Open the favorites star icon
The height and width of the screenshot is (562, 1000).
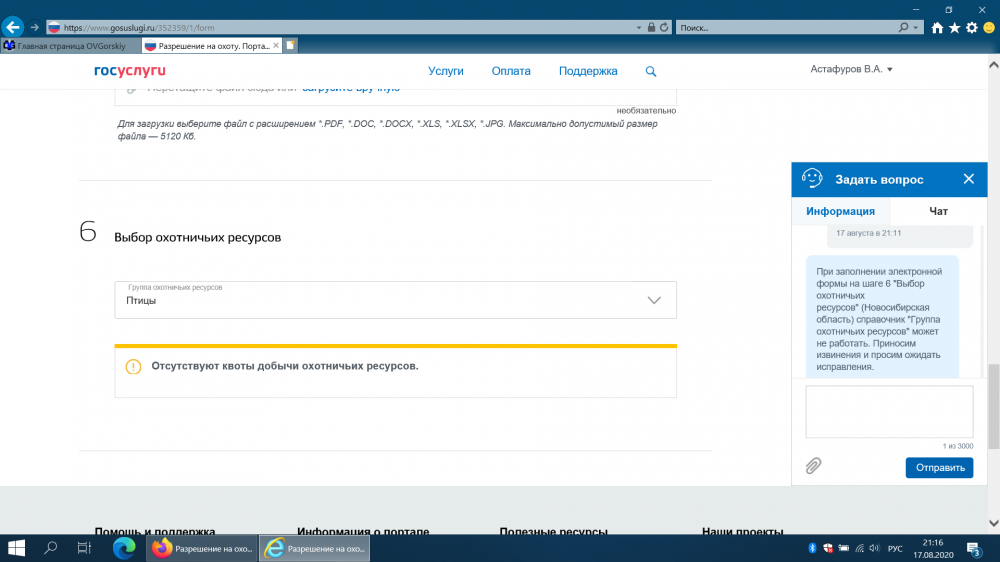[x=954, y=28]
